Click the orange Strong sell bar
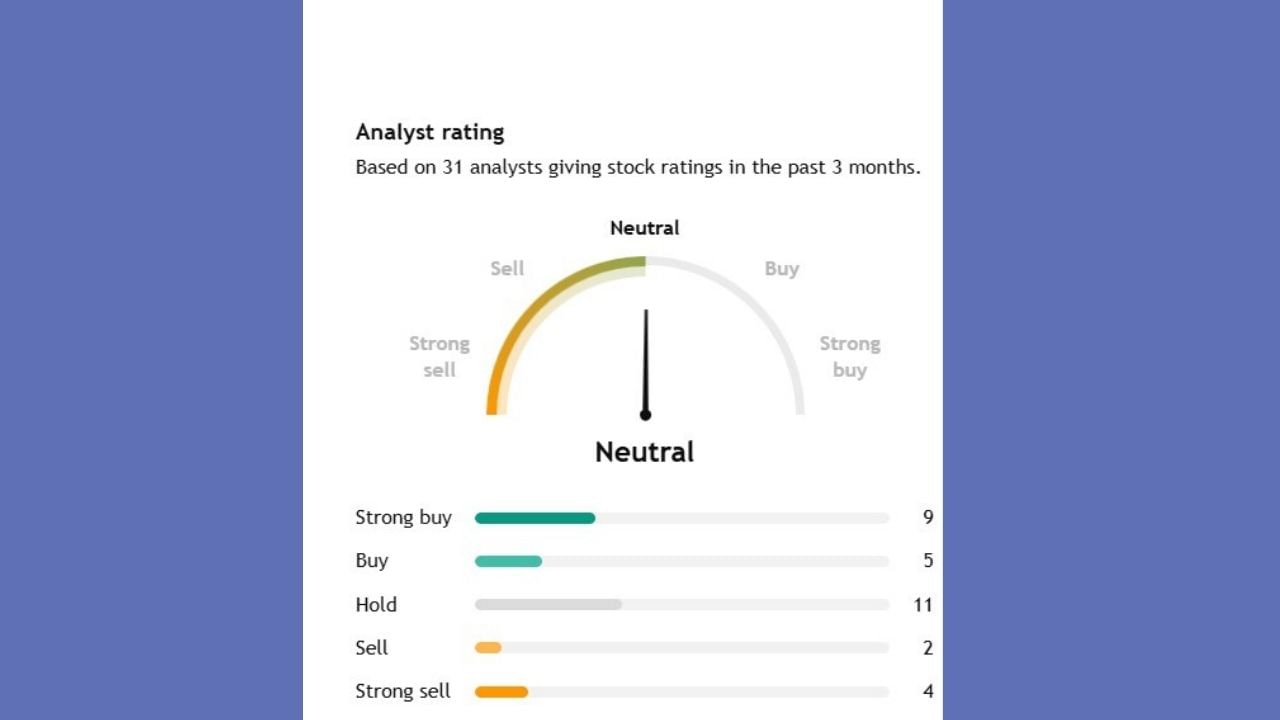This screenshot has height=720, width=1280. click(501, 691)
